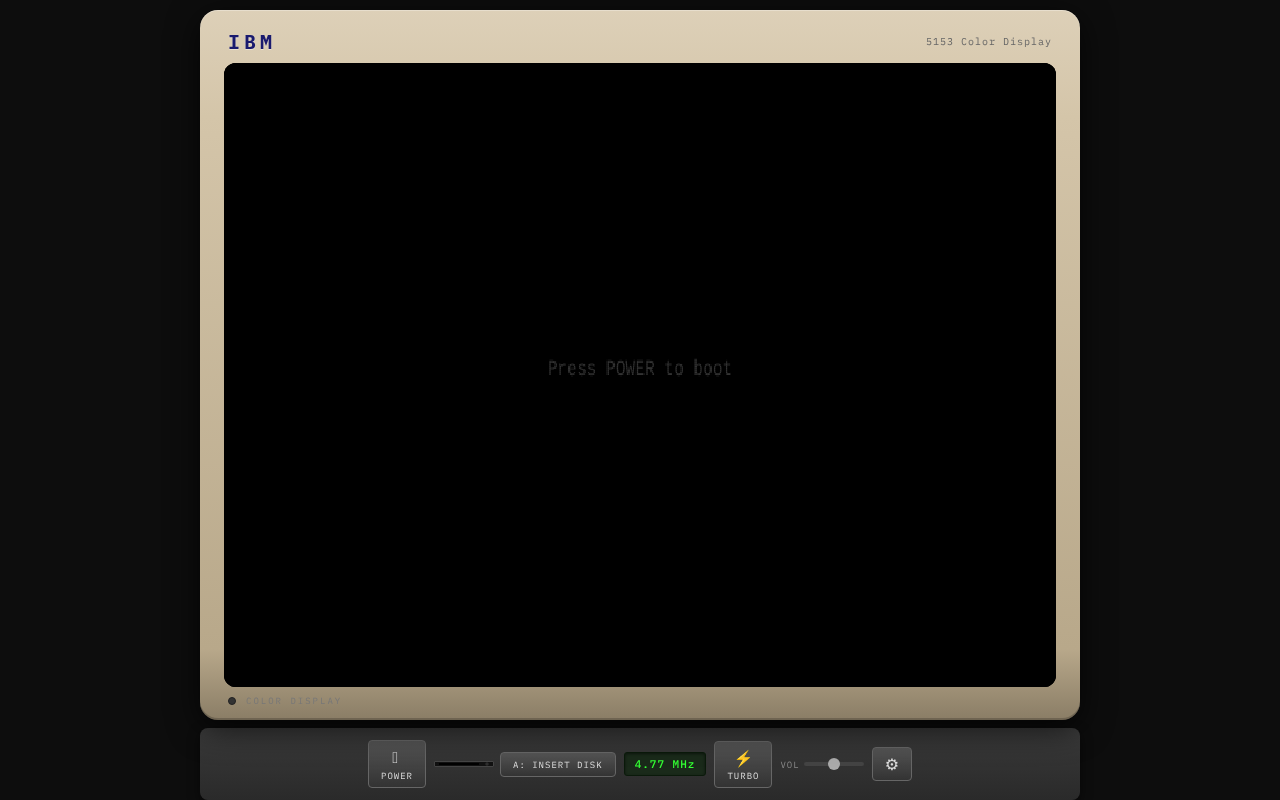The height and width of the screenshot is (800, 1280).
Task: Click the POWER label beneath the power glyph
Action: point(397,776)
